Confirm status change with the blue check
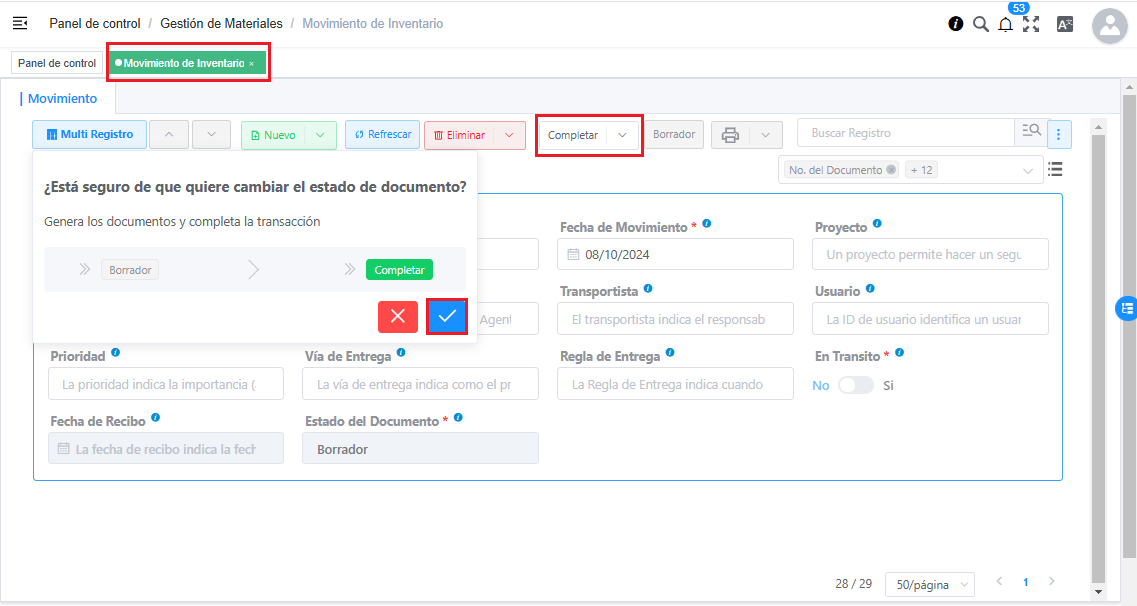 pyautogui.click(x=446, y=316)
